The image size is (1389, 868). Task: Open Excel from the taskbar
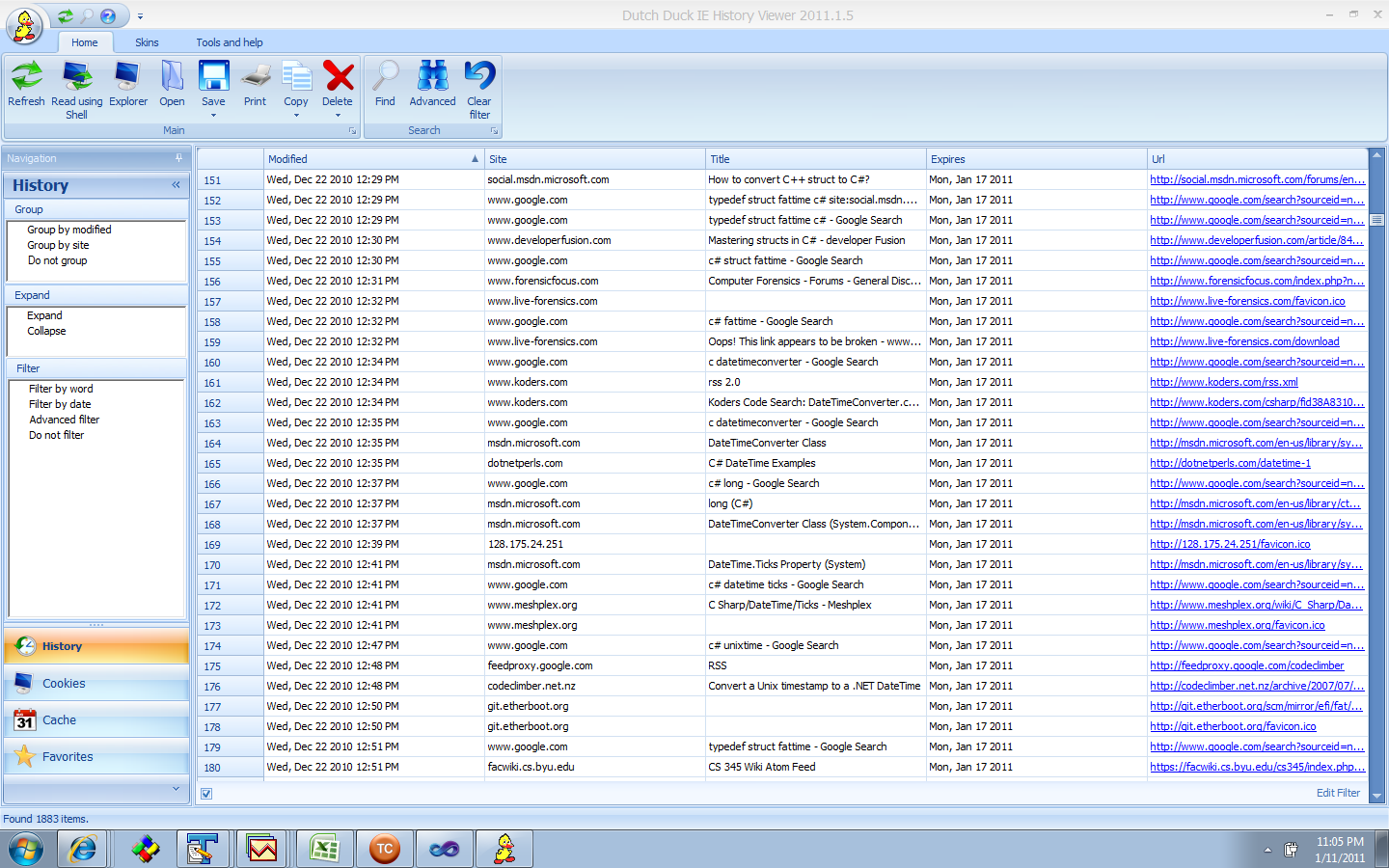(325, 850)
